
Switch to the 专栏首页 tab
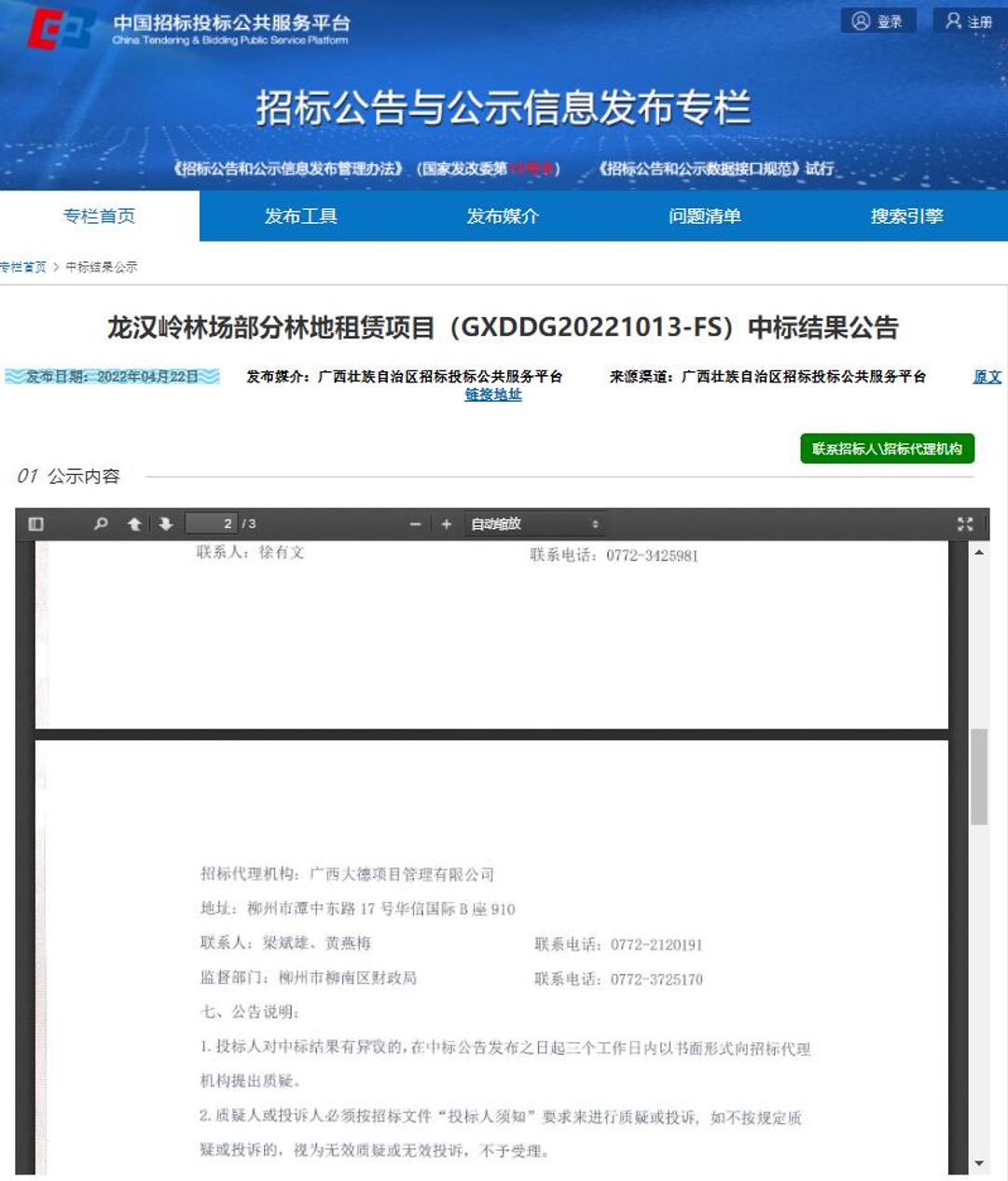click(x=99, y=216)
